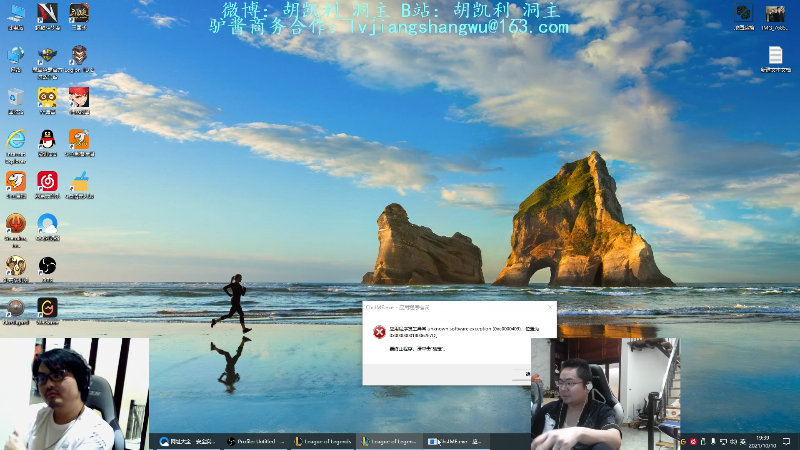Open the golden winged emblem game shortcut
The height and width of the screenshot is (450, 800).
coord(47,62)
